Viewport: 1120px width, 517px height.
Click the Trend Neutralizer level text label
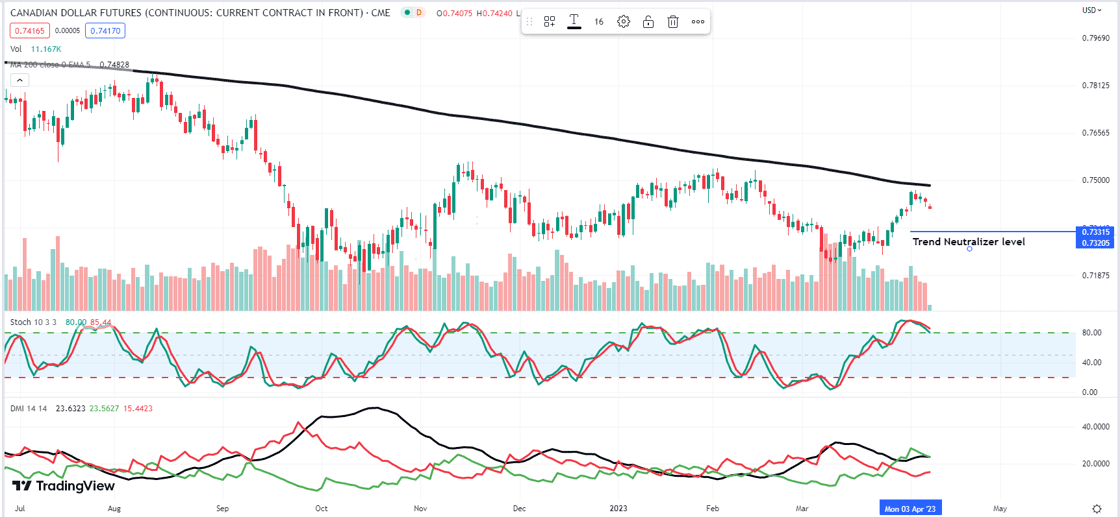coord(969,242)
